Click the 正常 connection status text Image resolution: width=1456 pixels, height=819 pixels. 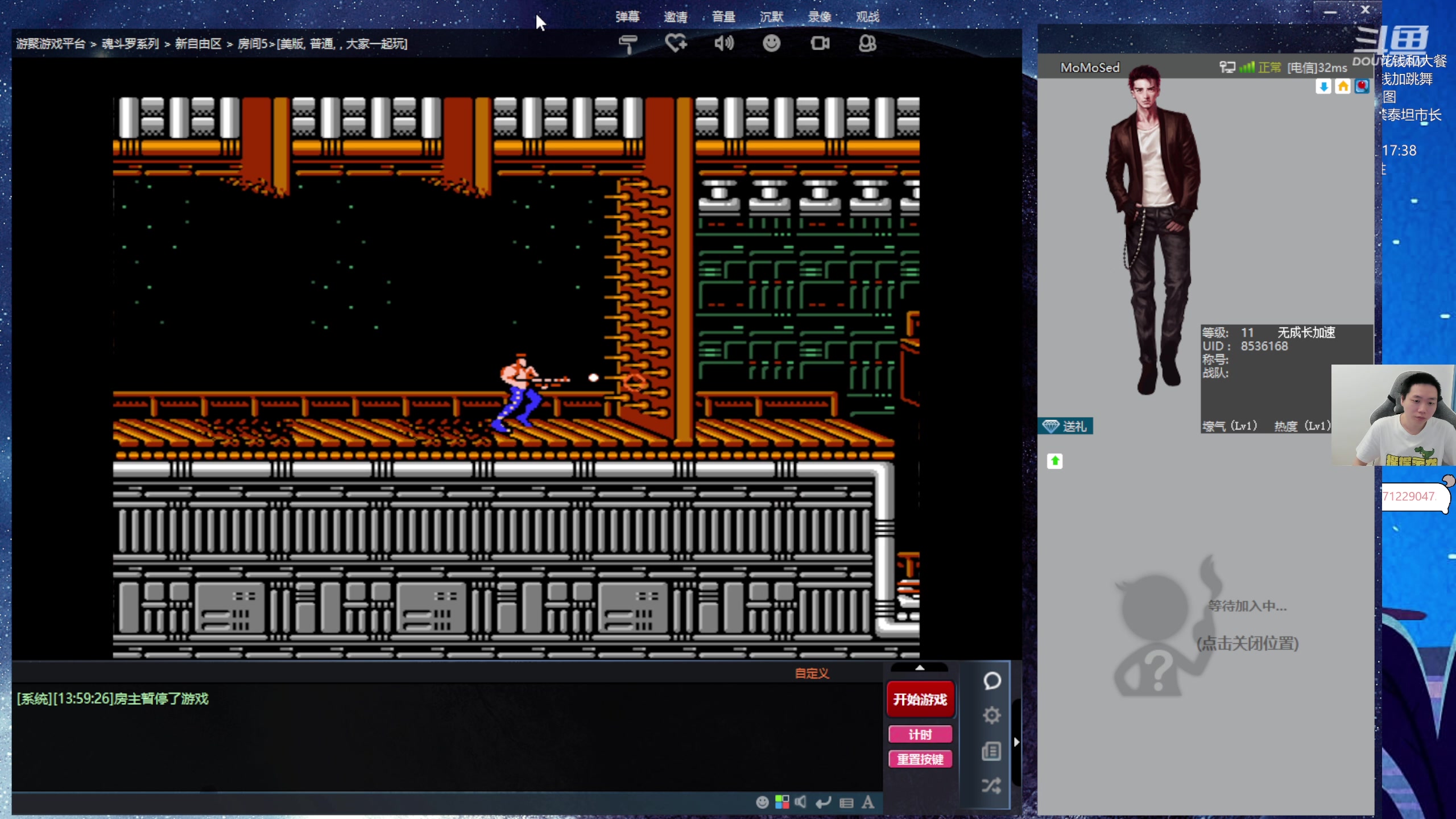(1269, 68)
